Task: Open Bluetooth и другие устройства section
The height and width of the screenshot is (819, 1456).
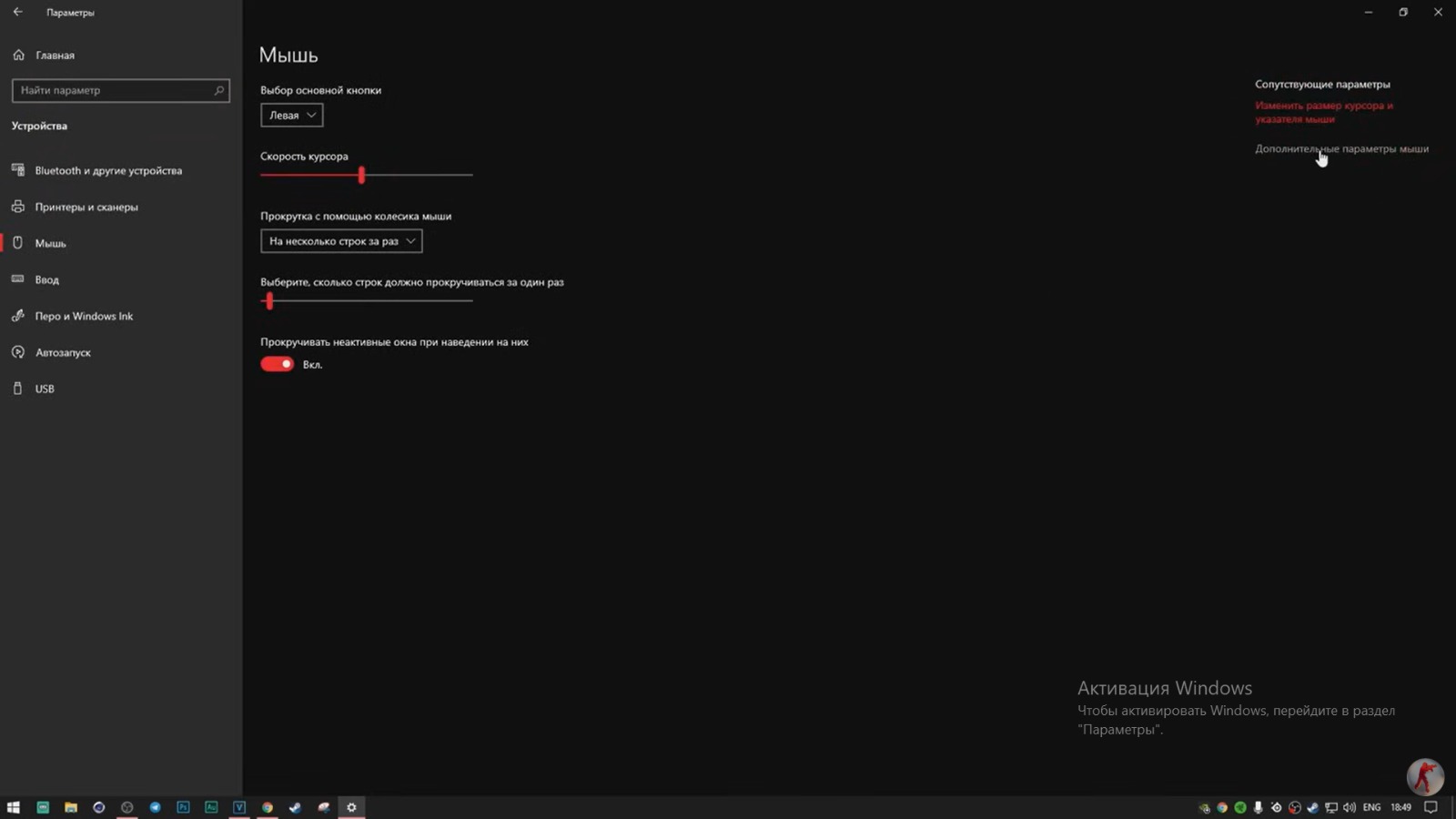Action: click(107, 170)
